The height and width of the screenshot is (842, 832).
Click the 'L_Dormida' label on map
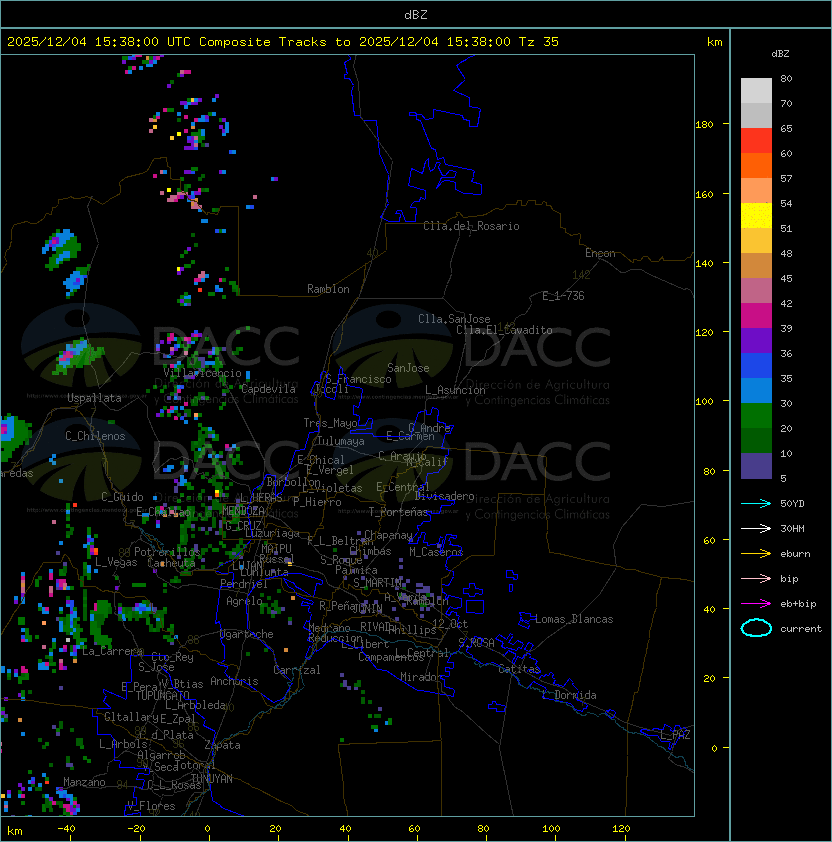click(x=569, y=695)
